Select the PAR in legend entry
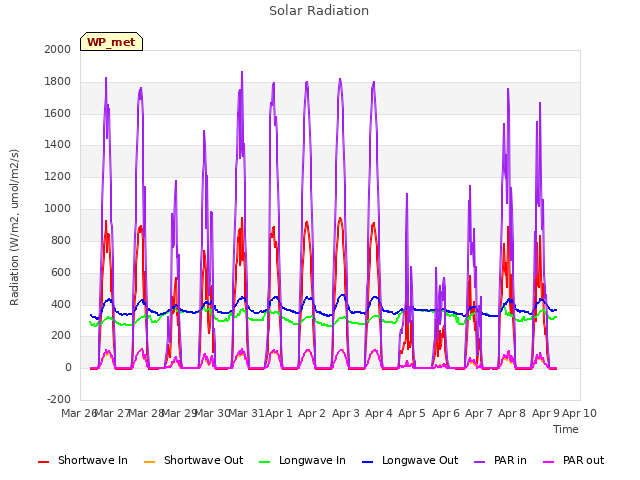 tap(500, 460)
